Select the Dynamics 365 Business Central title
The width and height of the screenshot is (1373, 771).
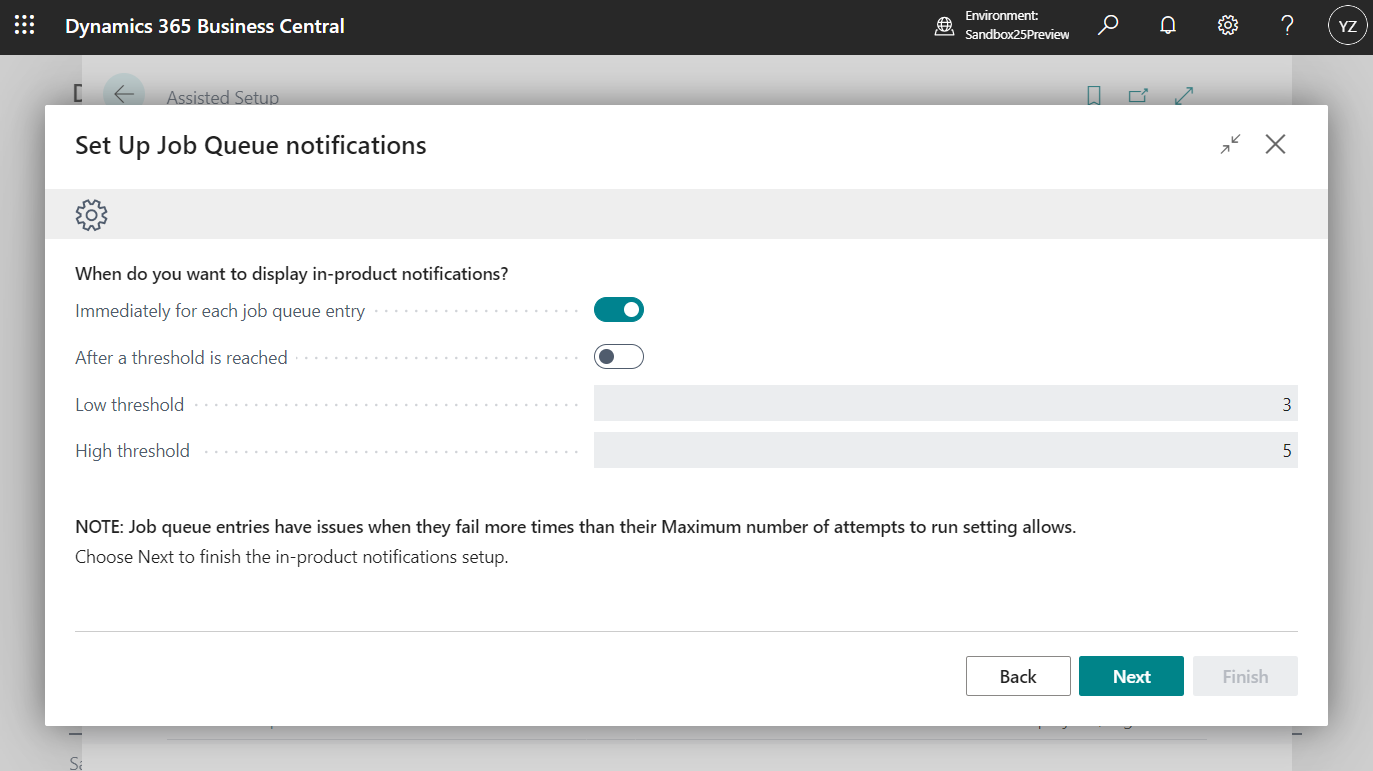pos(205,25)
